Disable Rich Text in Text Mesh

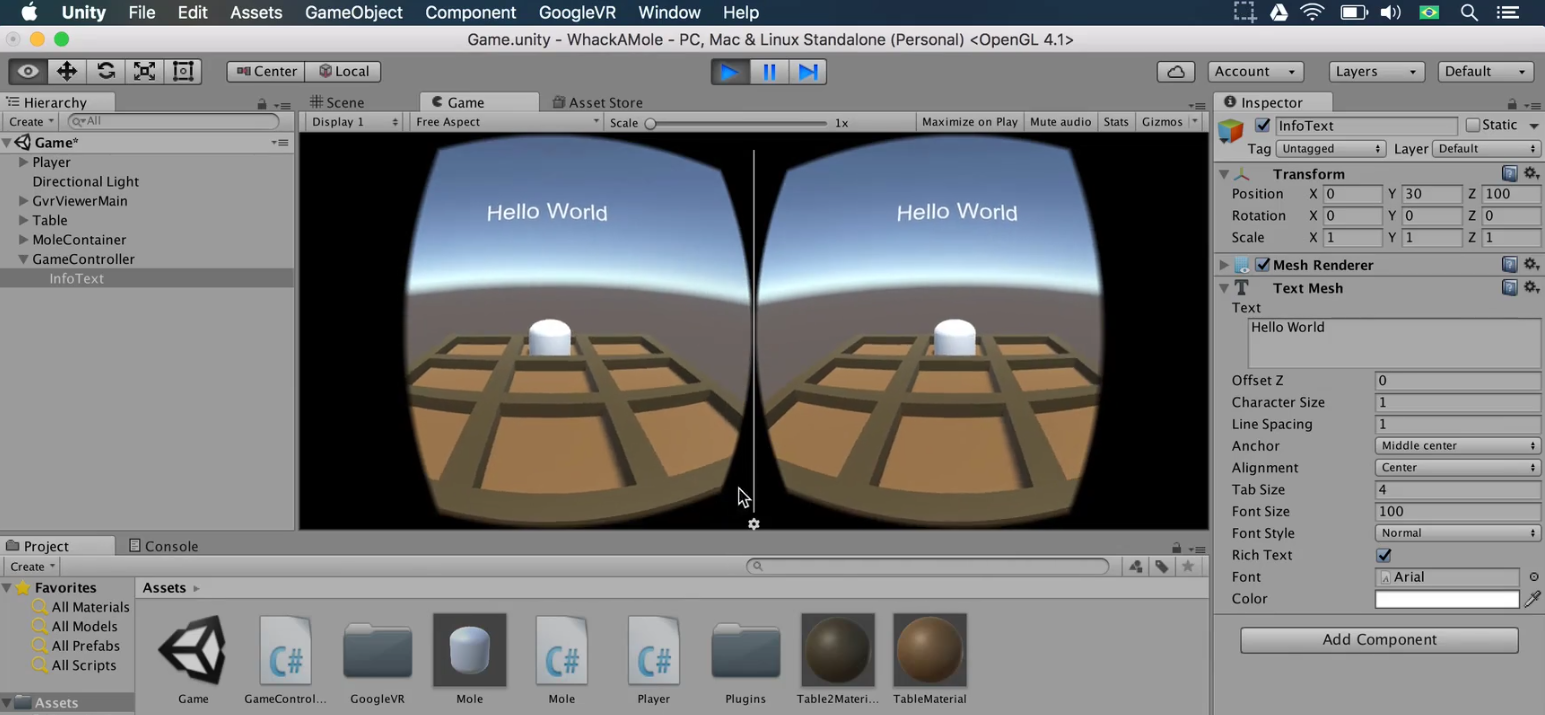coord(1384,555)
